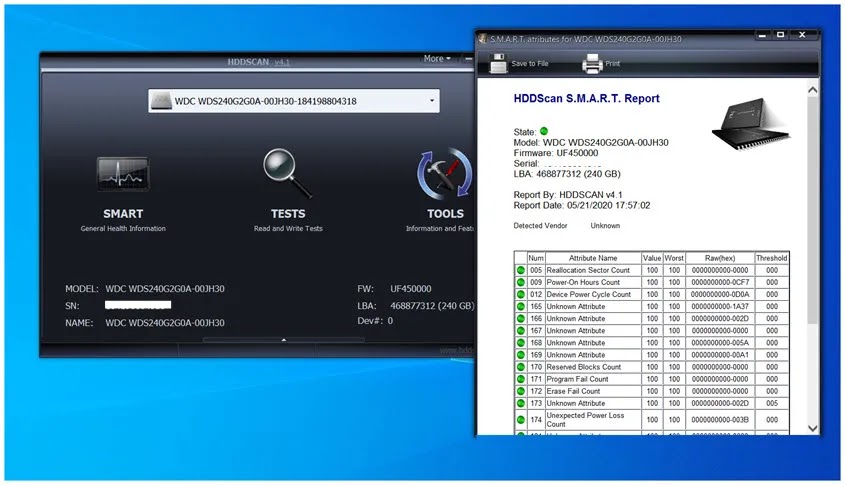Select Reallocation Sector Count attribute name
This screenshot has height=485, width=845.
(x=588, y=270)
